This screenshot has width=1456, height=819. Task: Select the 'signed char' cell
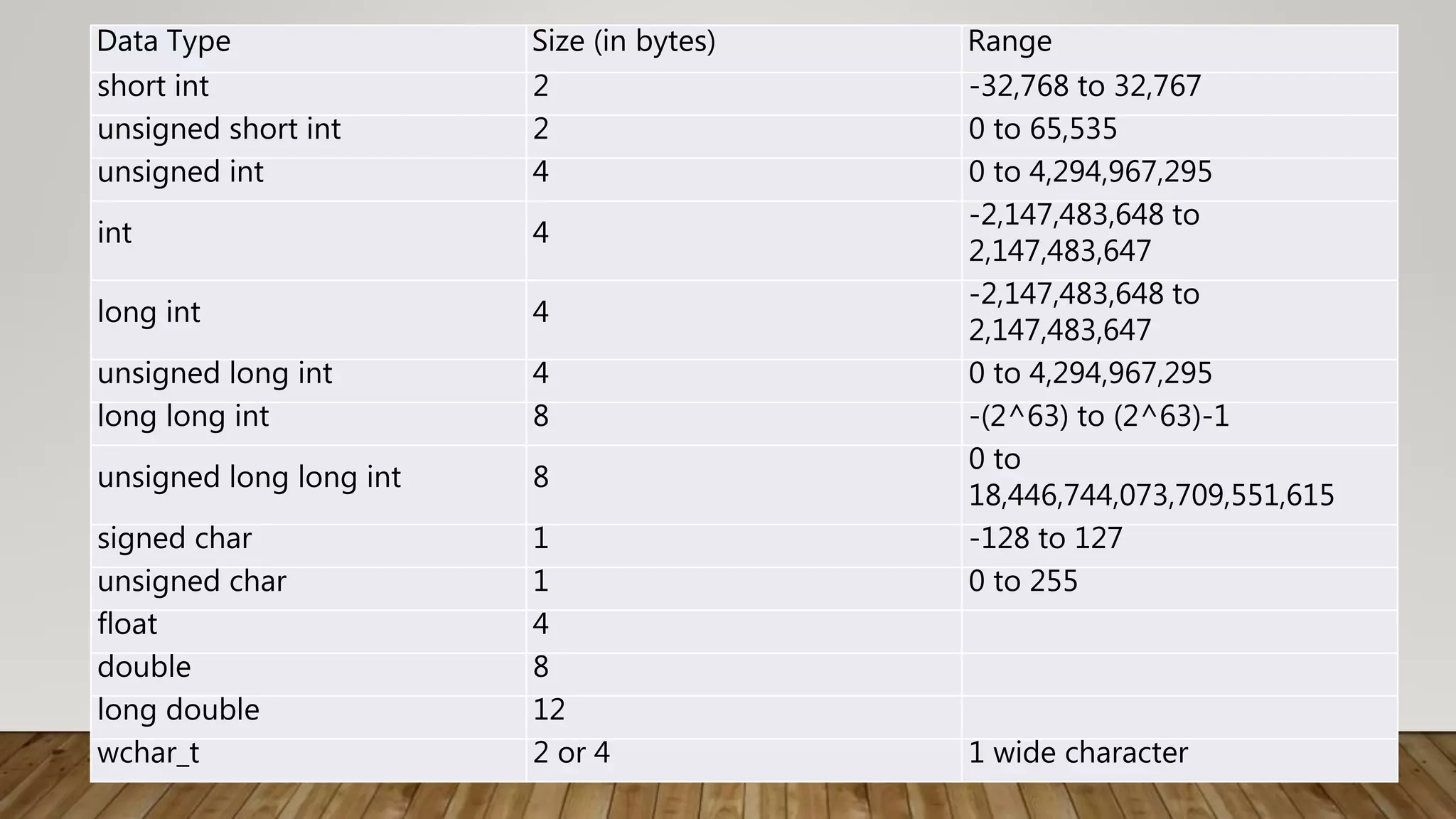pyautogui.click(x=308, y=546)
